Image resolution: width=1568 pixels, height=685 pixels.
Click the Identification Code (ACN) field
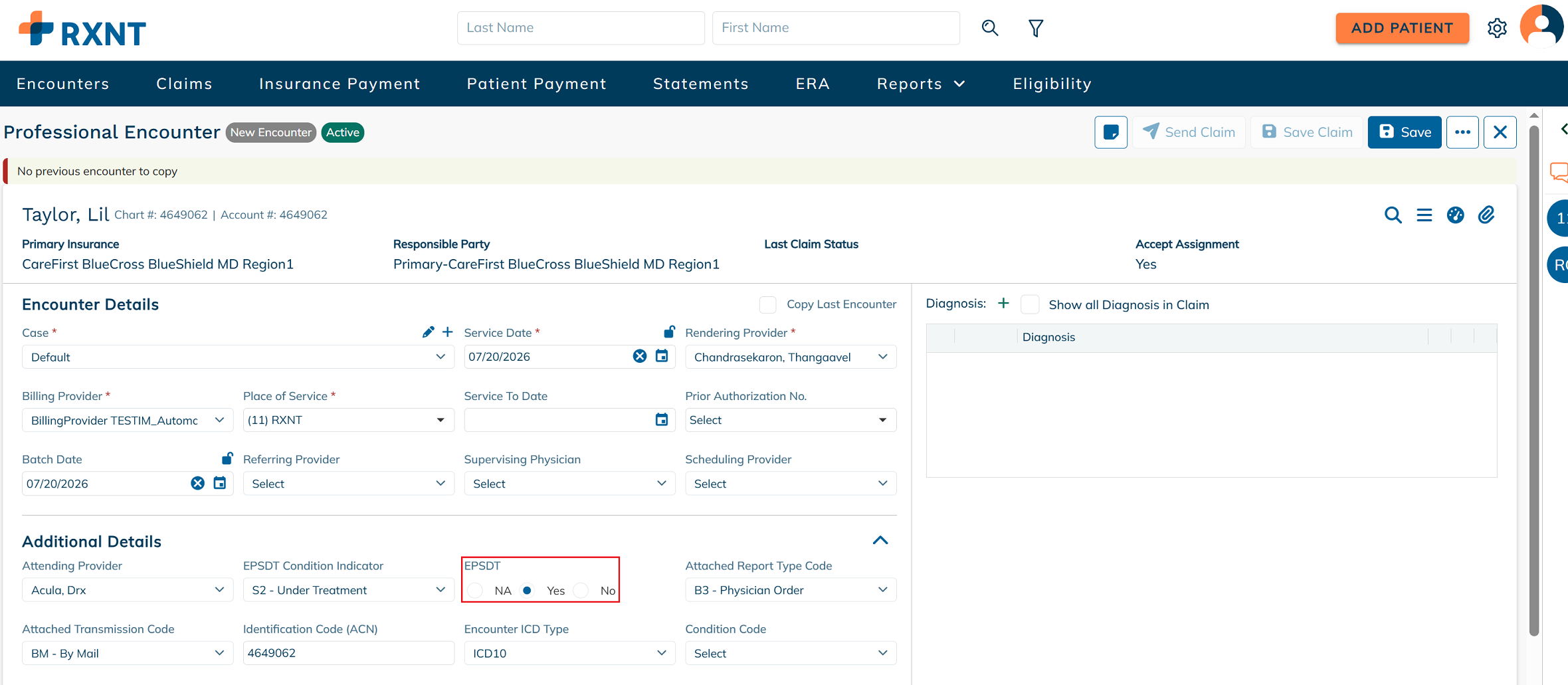(x=349, y=653)
